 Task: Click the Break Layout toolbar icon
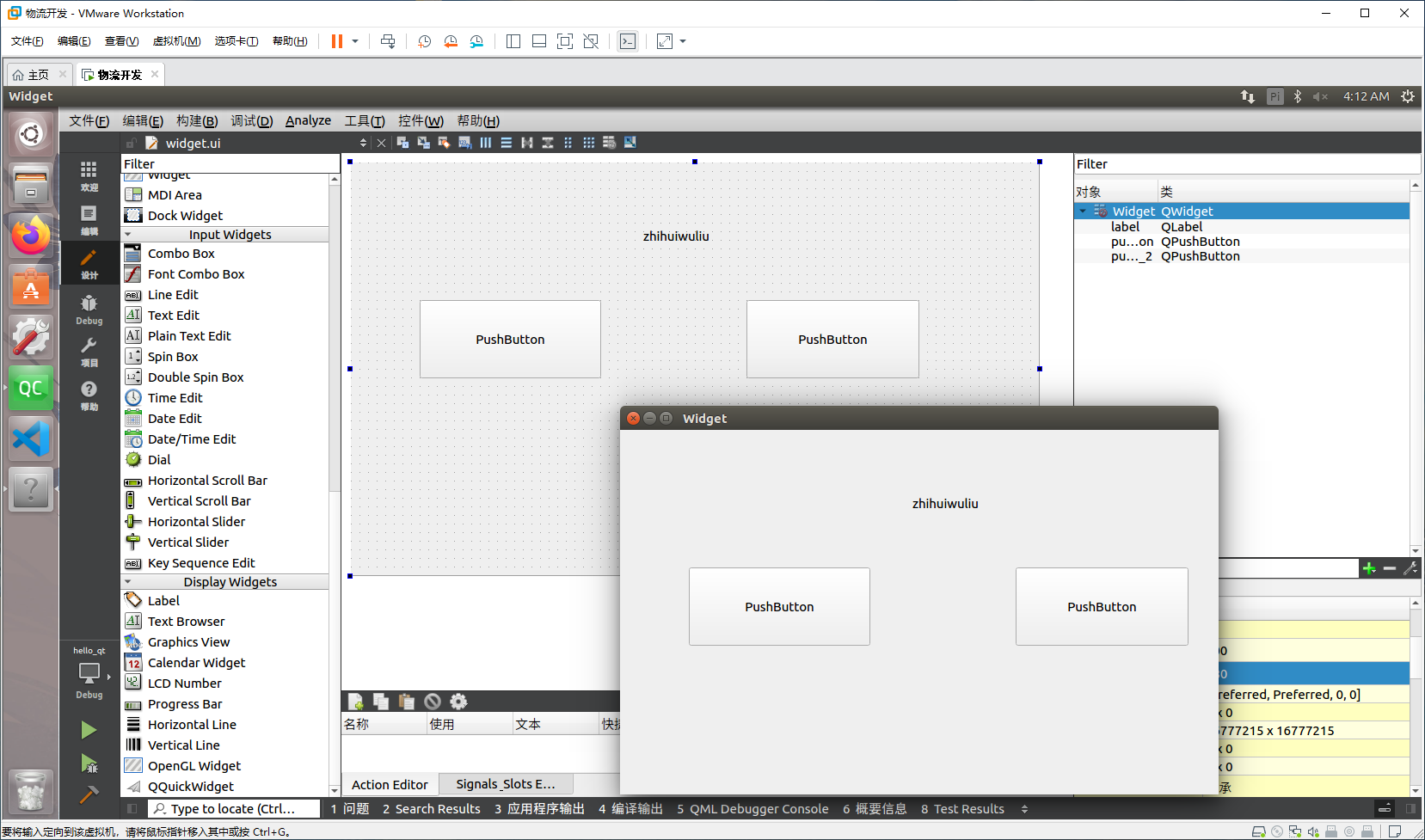click(610, 143)
